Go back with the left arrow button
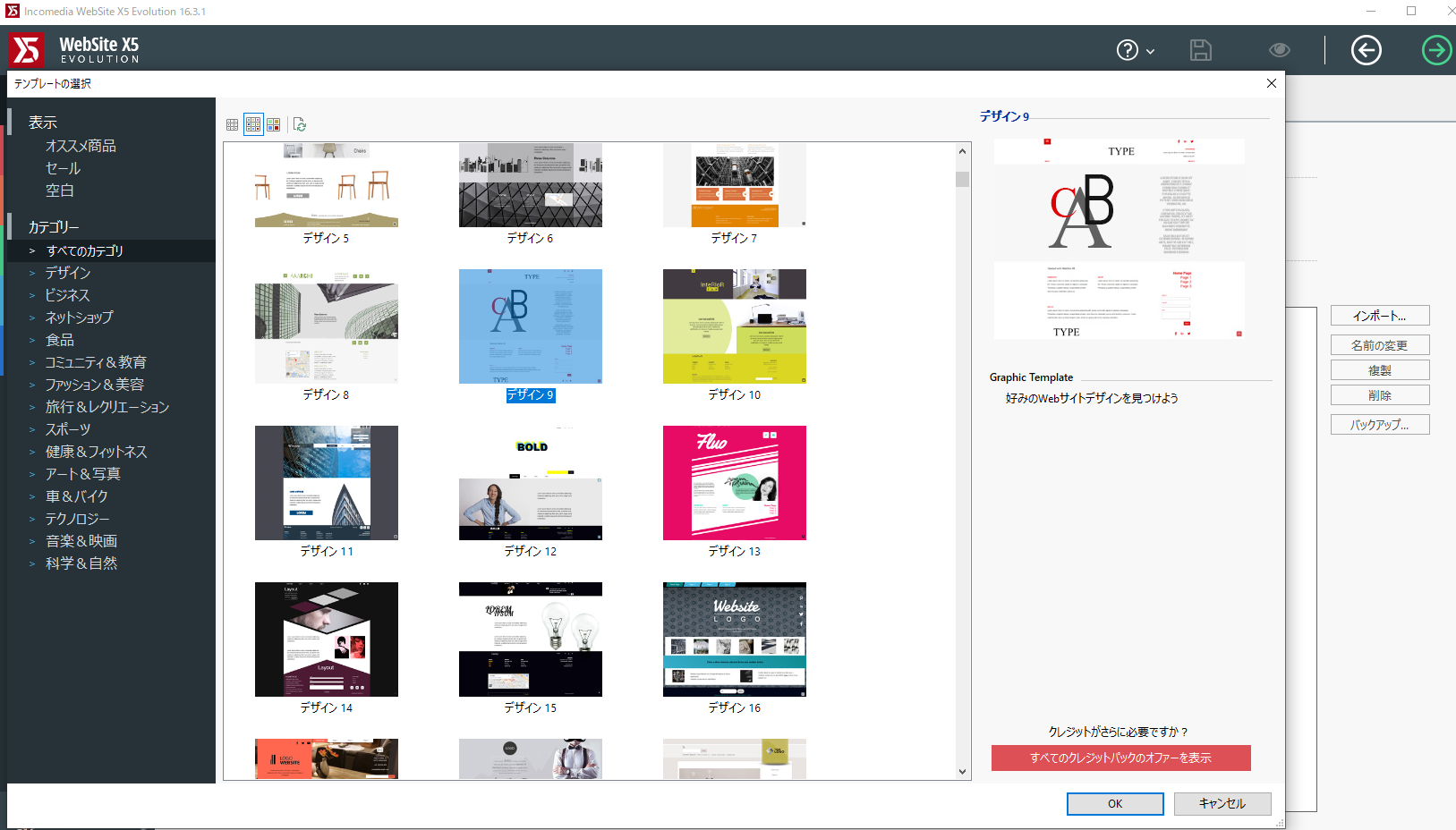 (1366, 51)
